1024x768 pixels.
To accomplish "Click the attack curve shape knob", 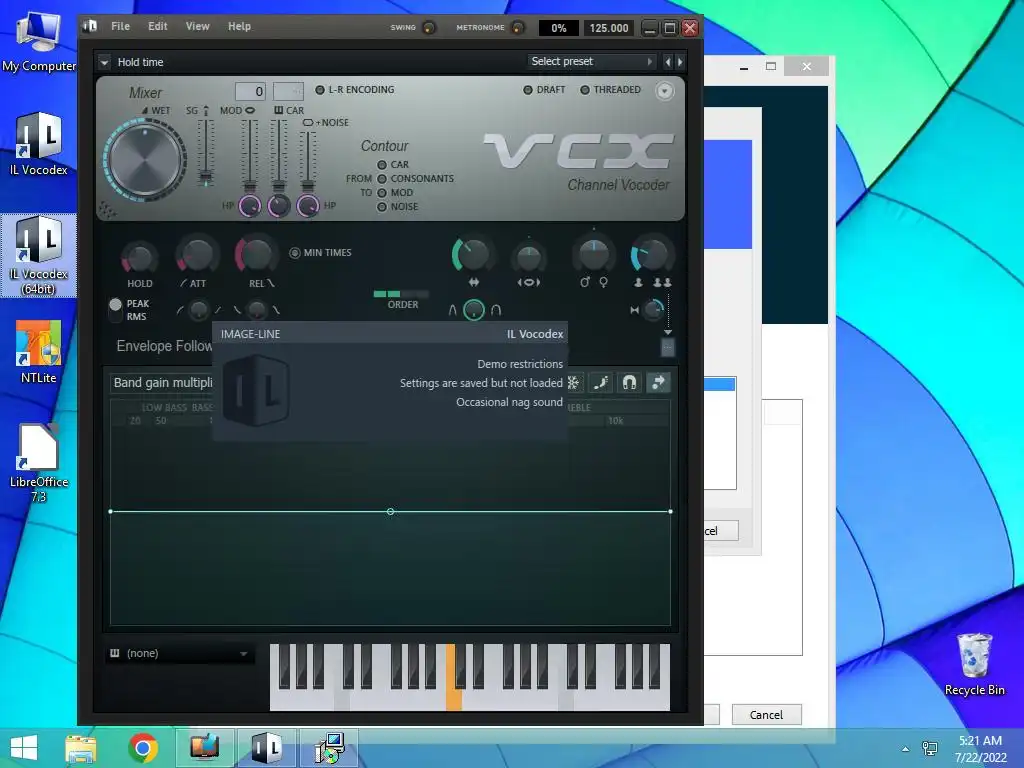I will [199, 310].
